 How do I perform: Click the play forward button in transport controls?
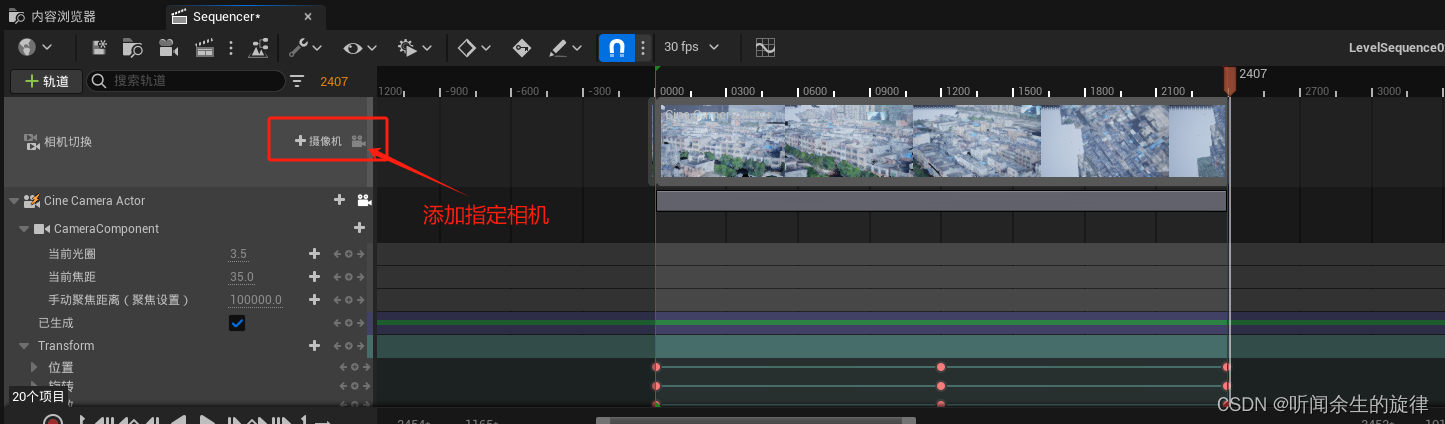(x=207, y=421)
